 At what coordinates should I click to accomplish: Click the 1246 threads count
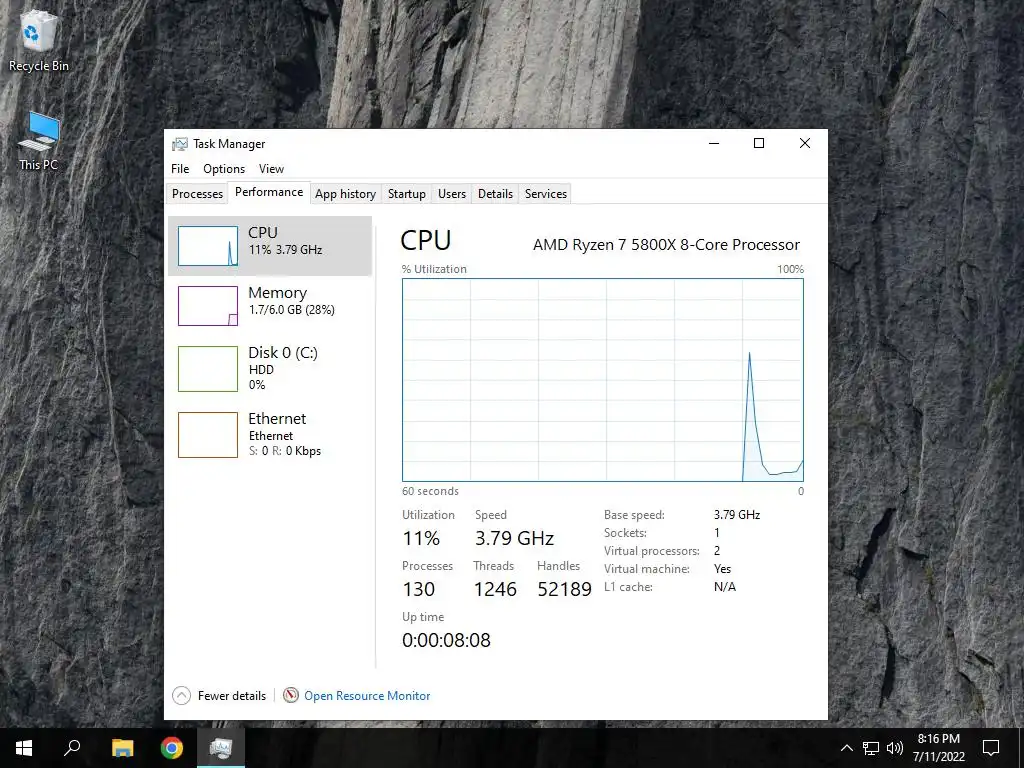tap(495, 589)
